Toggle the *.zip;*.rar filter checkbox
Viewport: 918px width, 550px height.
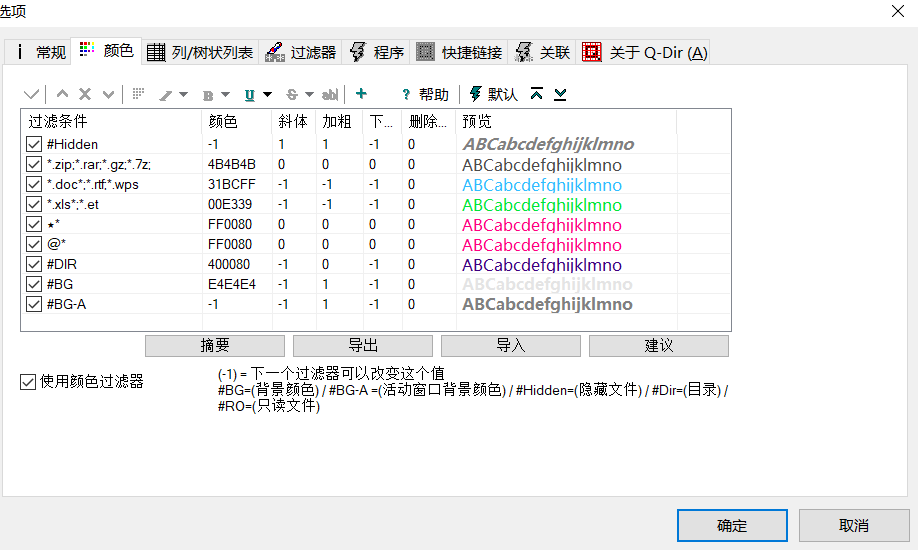[x=34, y=164]
